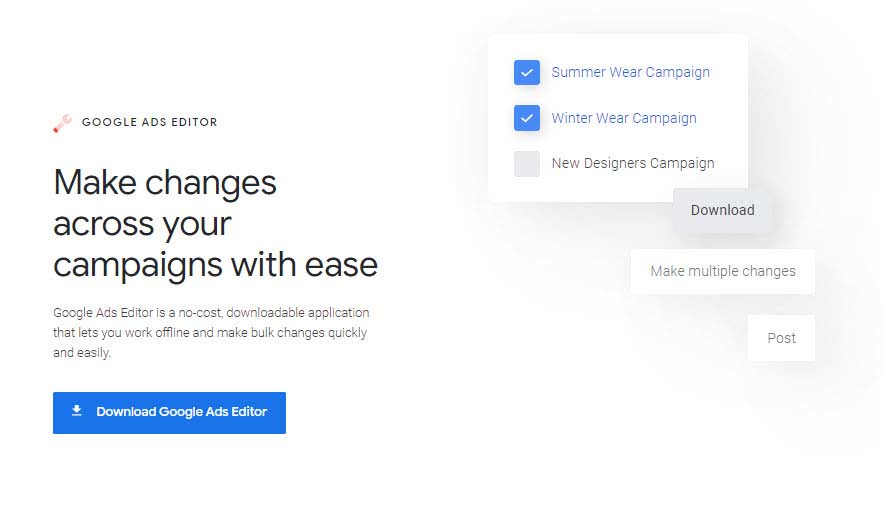The image size is (884, 511).
Task: Click the download arrow icon in blue button
Action: (x=77, y=411)
